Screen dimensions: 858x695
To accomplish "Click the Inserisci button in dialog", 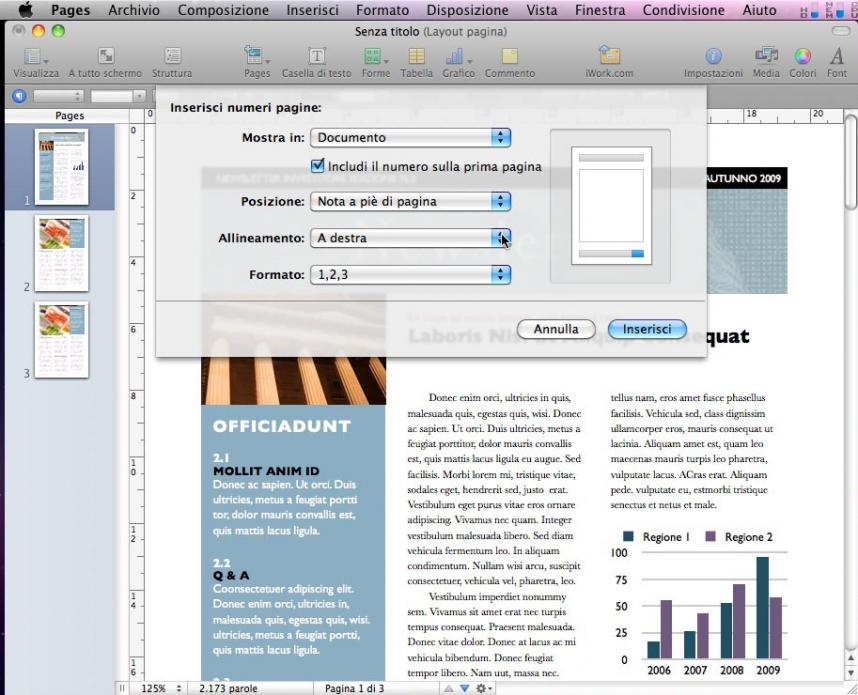I will [647, 329].
